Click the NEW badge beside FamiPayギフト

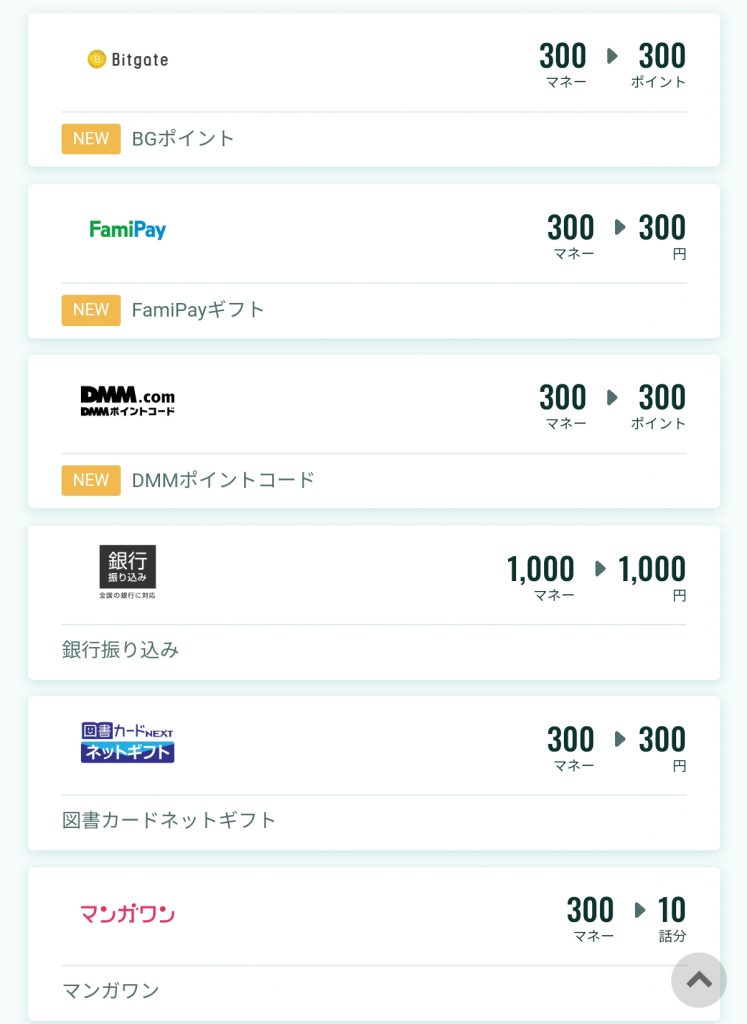coord(91,310)
